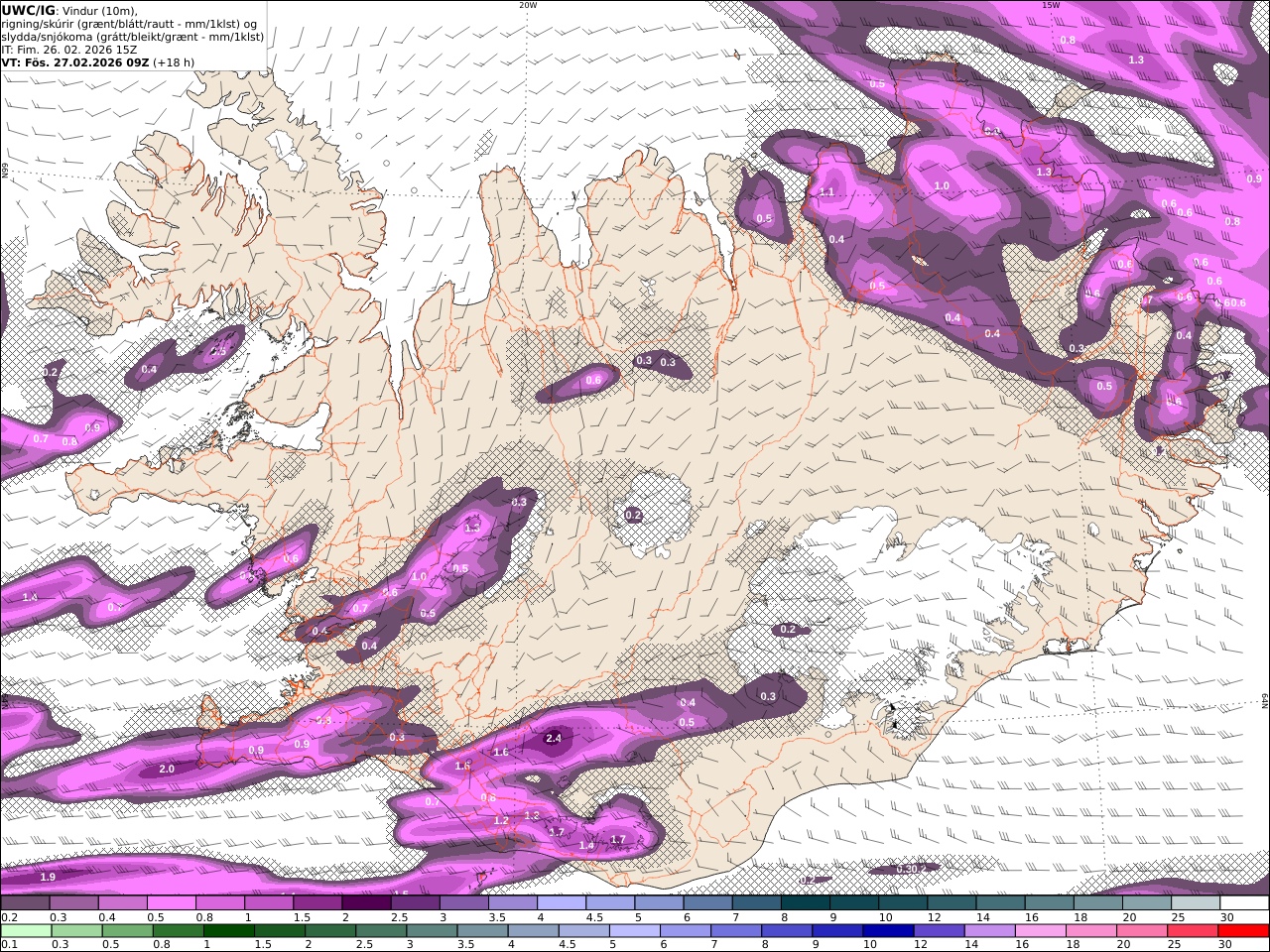Click the 1.9 precipitation value offshore southwest
The width and height of the screenshot is (1270, 952).
click(x=48, y=877)
